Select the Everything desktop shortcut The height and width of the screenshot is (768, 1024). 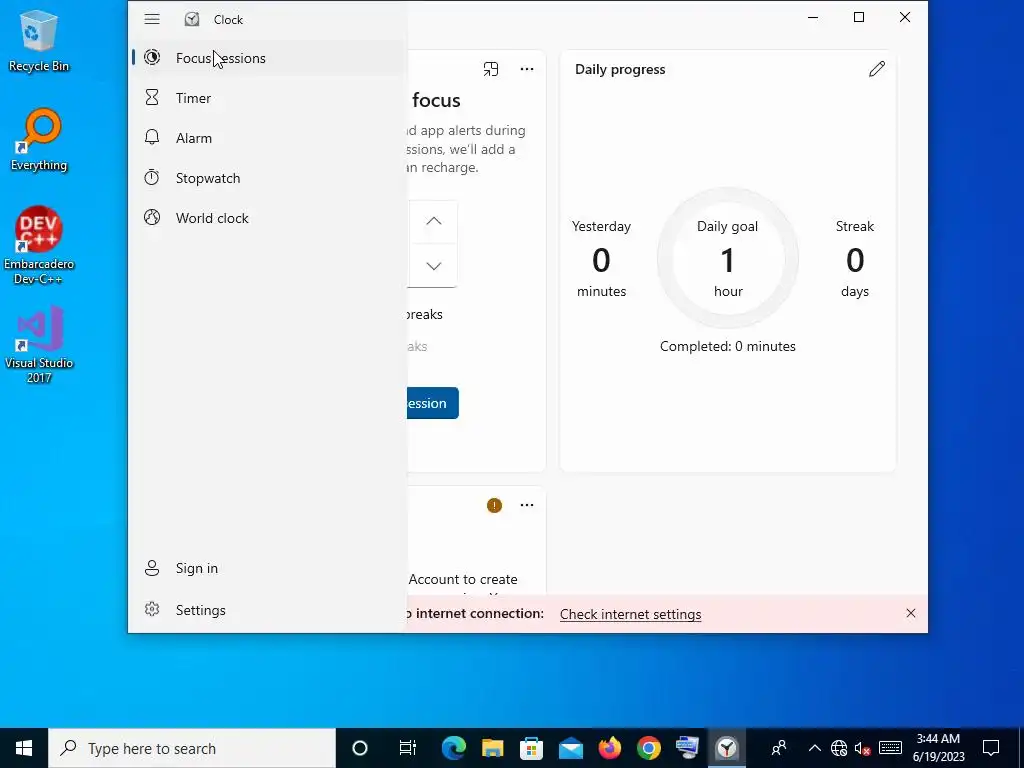tap(39, 140)
